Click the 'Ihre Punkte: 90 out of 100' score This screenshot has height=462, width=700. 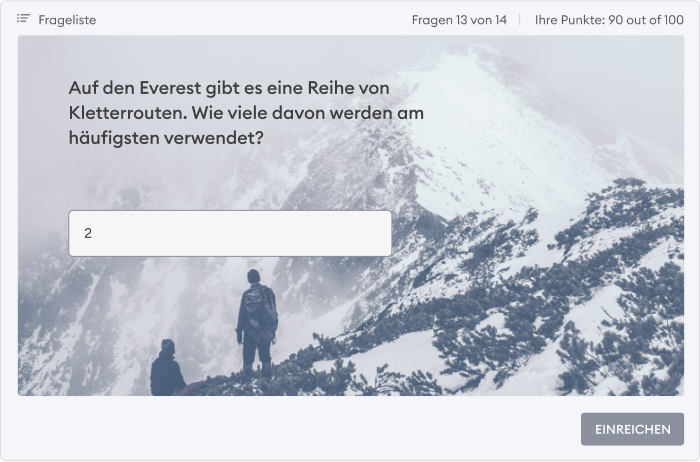pos(609,20)
